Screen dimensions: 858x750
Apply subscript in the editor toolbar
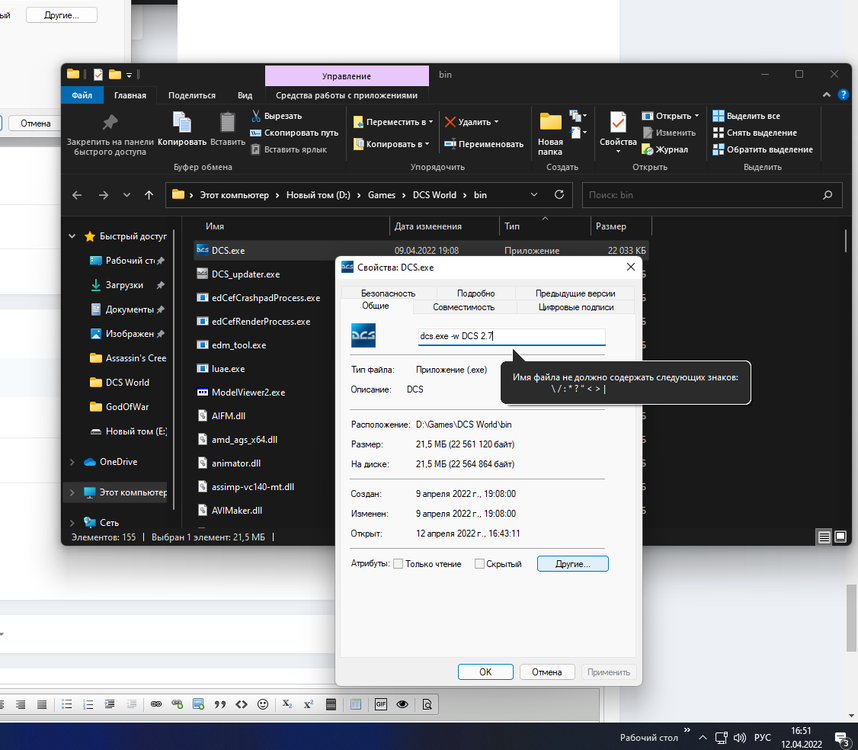pyautogui.click(x=287, y=704)
